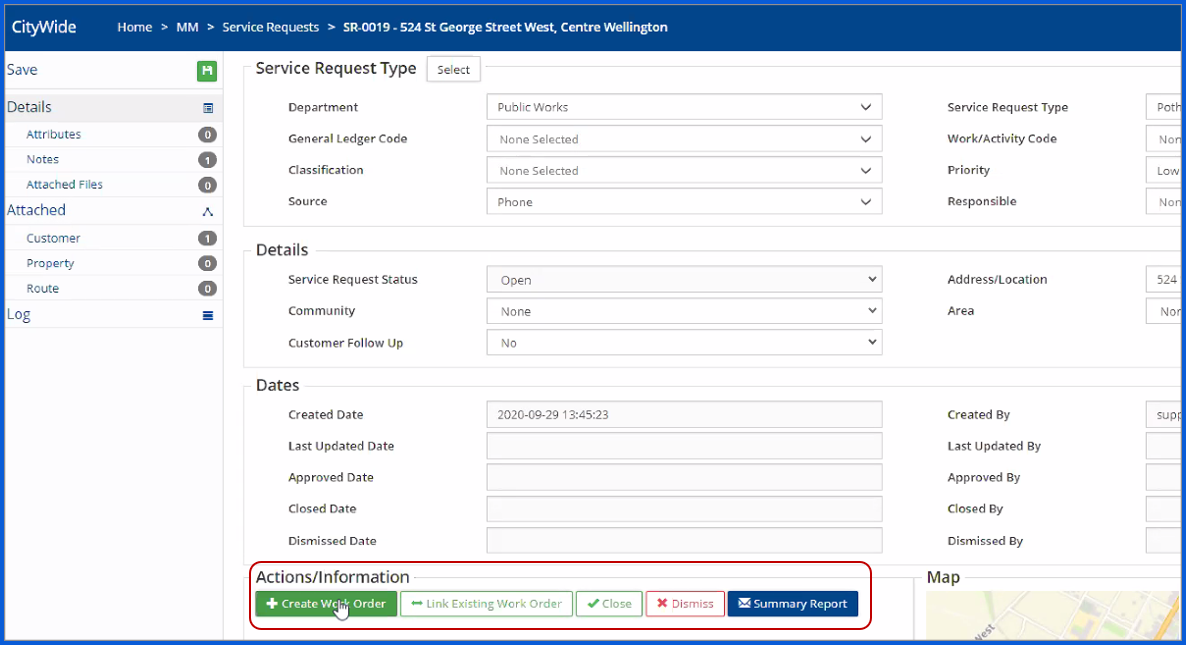Click the green Save disk icon
Viewport: 1186px width, 645px height.
(207, 70)
